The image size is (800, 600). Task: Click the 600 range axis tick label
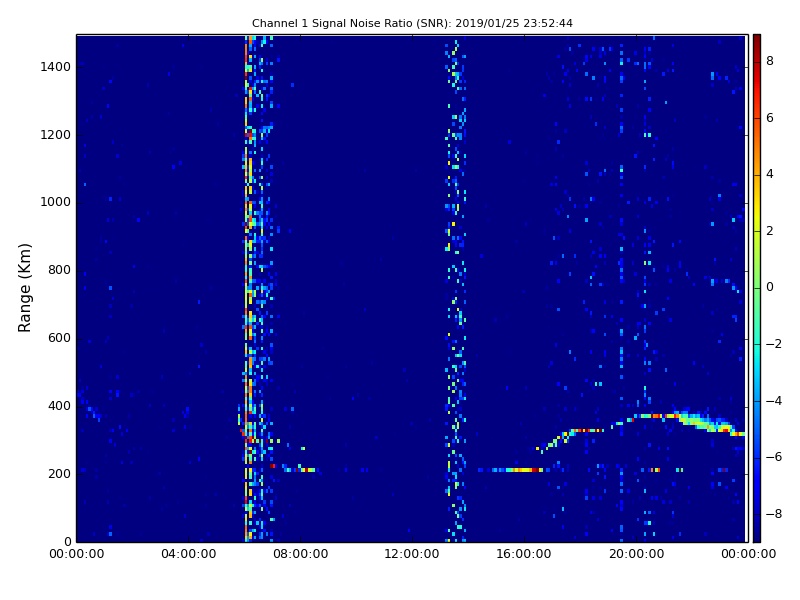click(x=59, y=338)
